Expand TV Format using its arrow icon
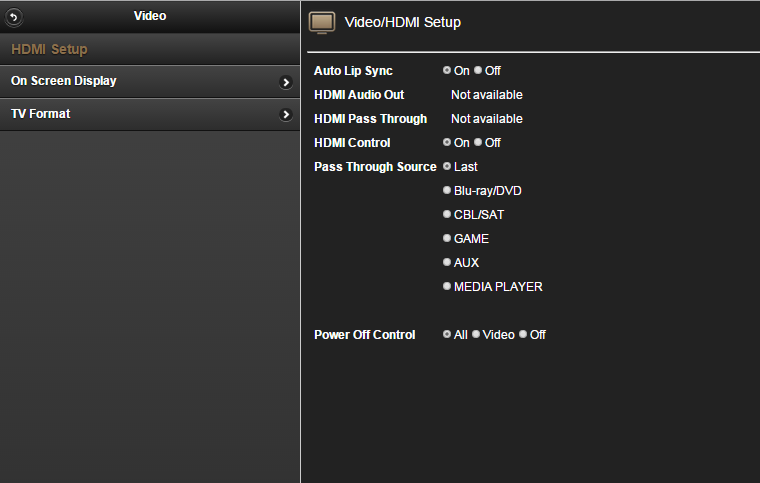 [286, 115]
